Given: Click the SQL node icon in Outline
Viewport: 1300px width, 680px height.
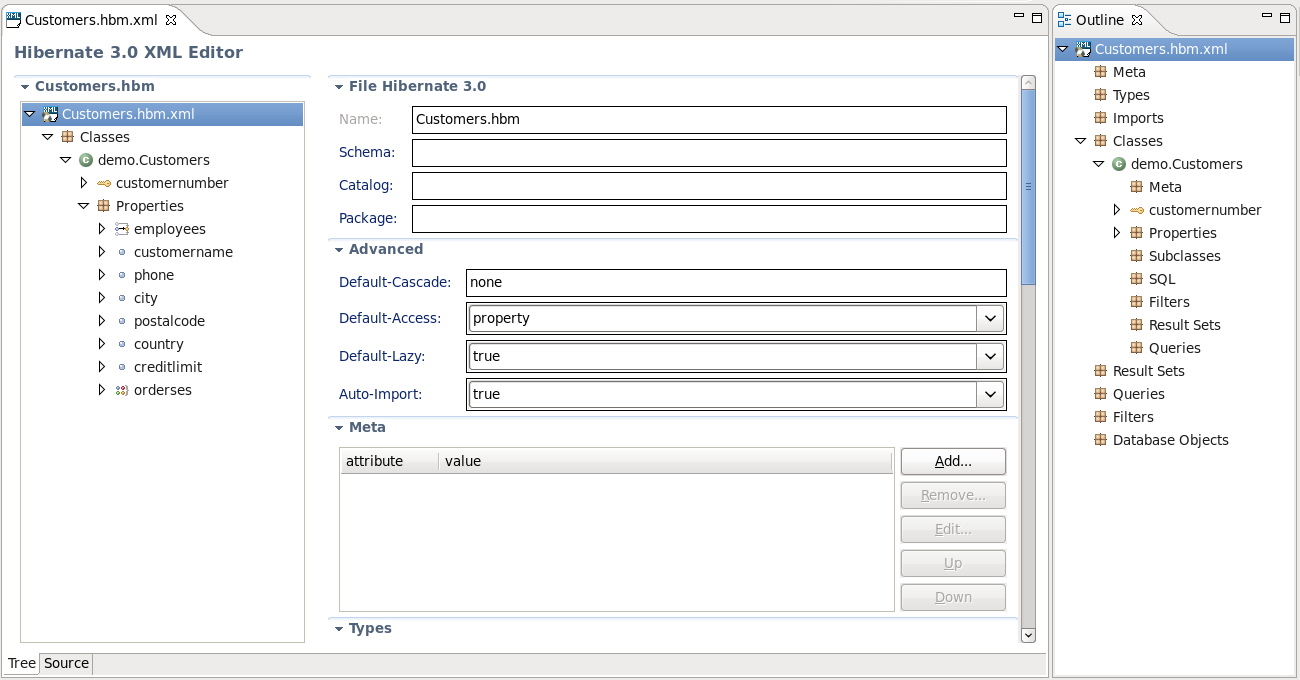Looking at the screenshot, I should coord(1136,278).
